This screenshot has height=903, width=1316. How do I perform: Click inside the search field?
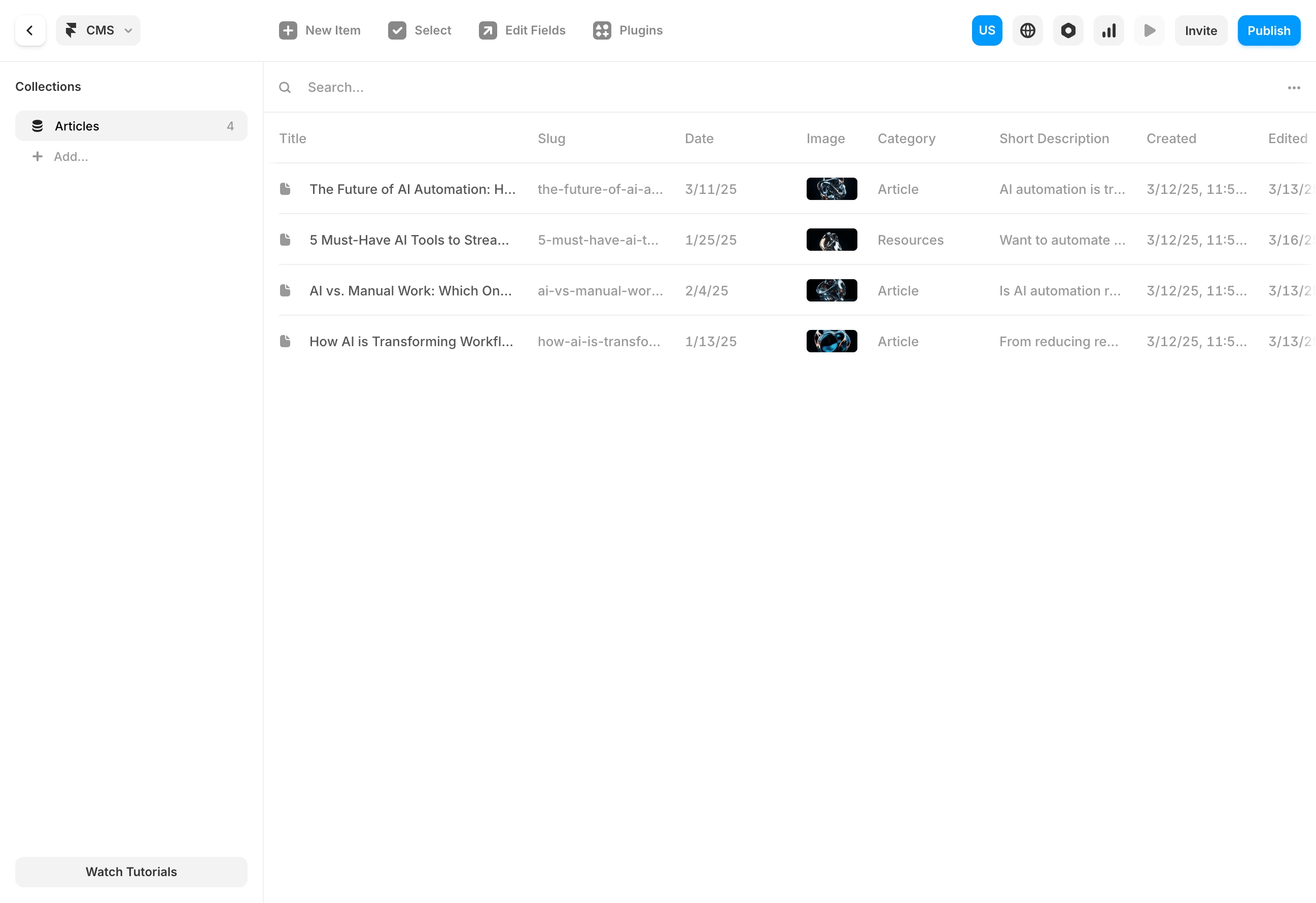[x=396, y=87]
